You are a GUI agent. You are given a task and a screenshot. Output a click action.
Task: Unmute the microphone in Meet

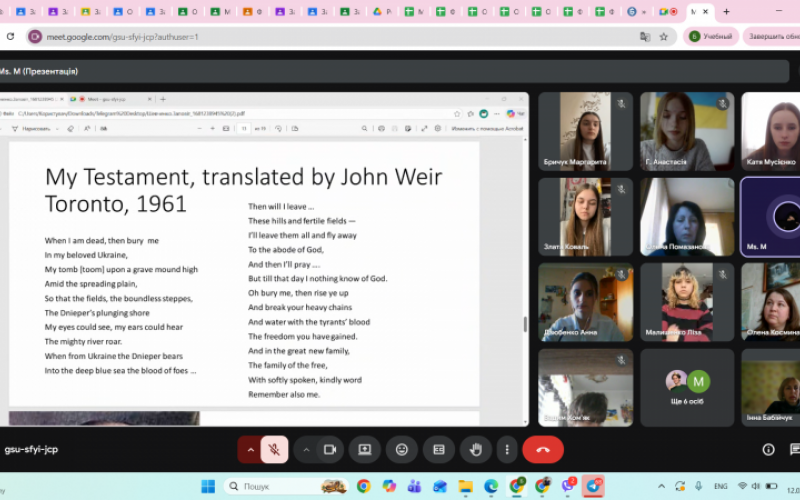274,450
